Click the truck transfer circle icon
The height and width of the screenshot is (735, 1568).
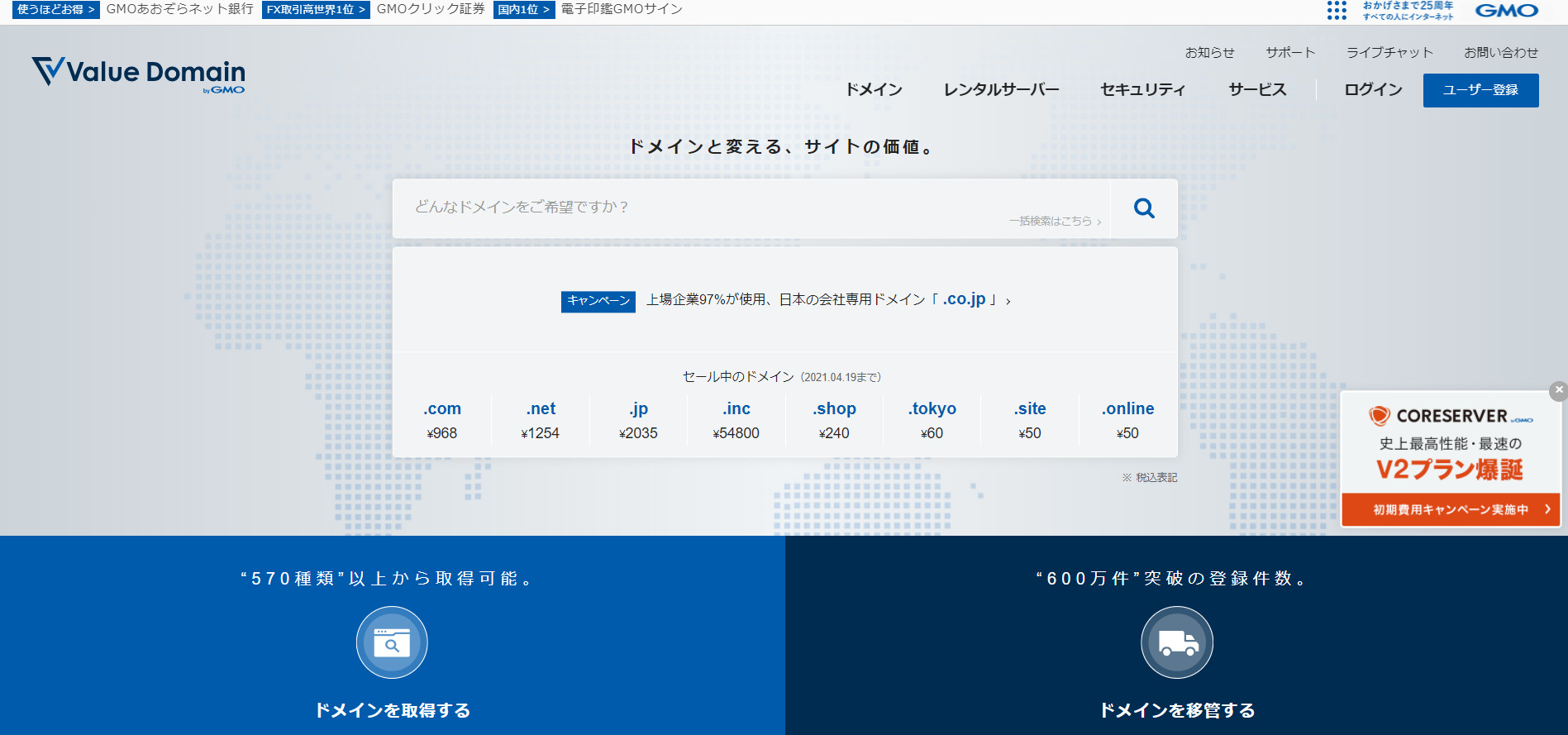(x=1177, y=642)
